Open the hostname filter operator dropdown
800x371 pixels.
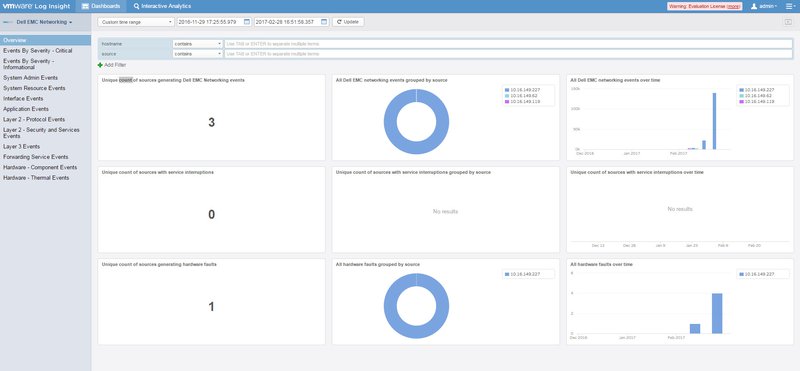[x=197, y=44]
